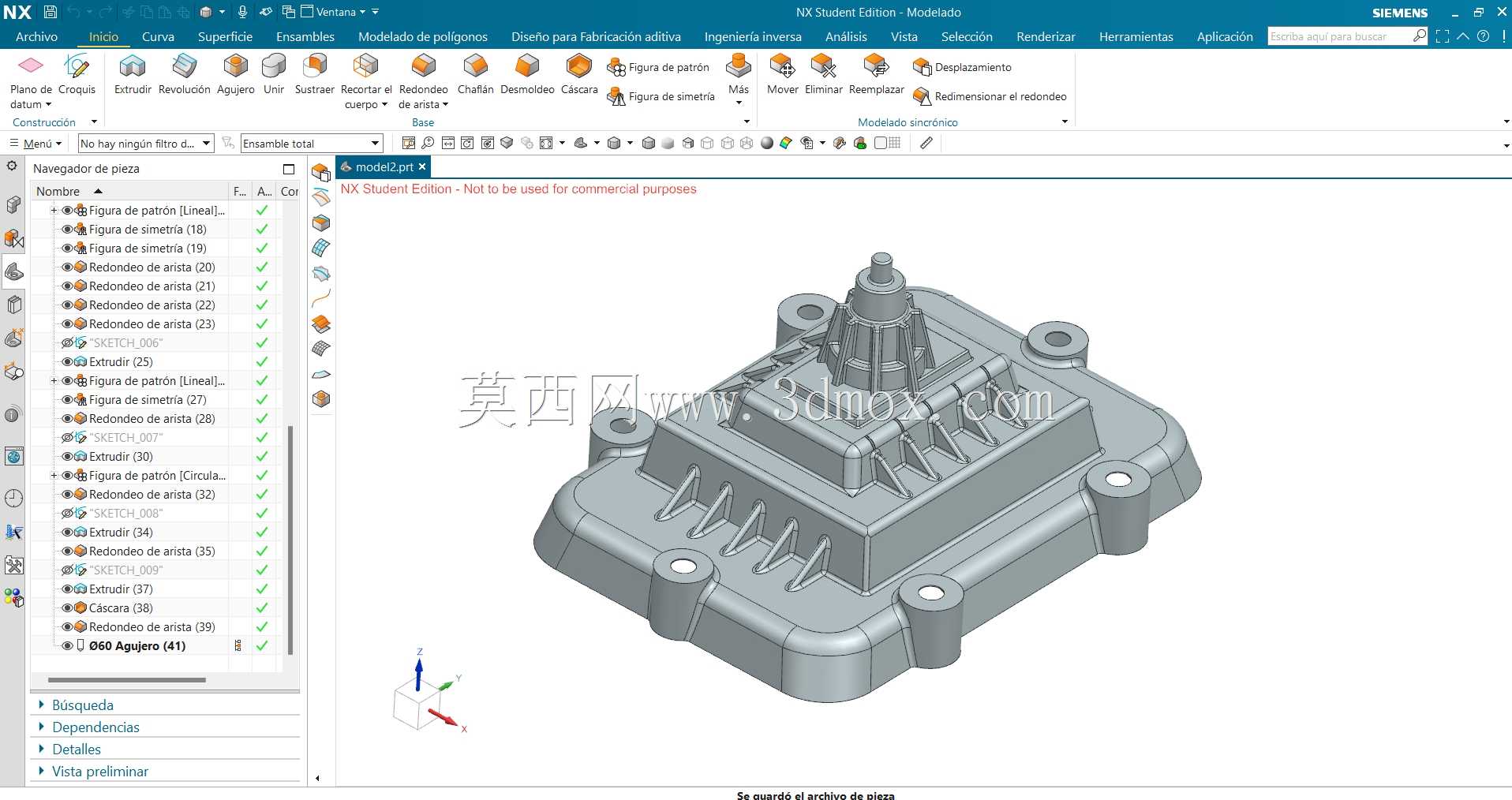The width and height of the screenshot is (1512, 800).
Task: Show hidden SKETCH_006 feature
Action: click(x=67, y=343)
